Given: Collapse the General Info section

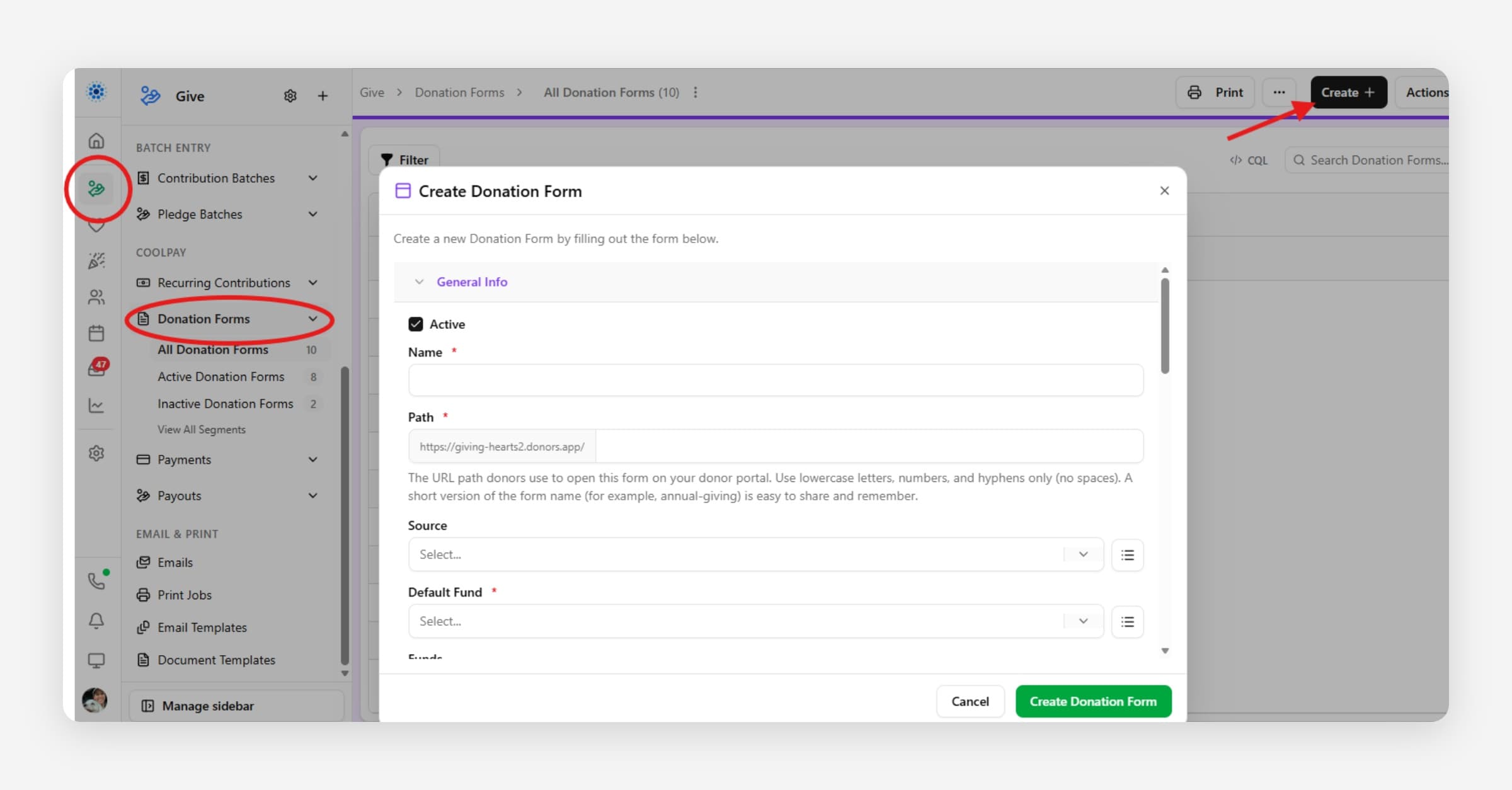Looking at the screenshot, I should (419, 282).
